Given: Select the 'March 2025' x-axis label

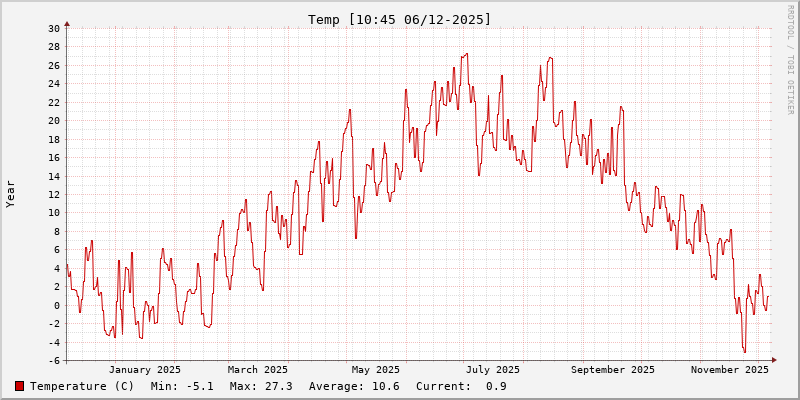Looking at the screenshot, I should pos(258,369).
